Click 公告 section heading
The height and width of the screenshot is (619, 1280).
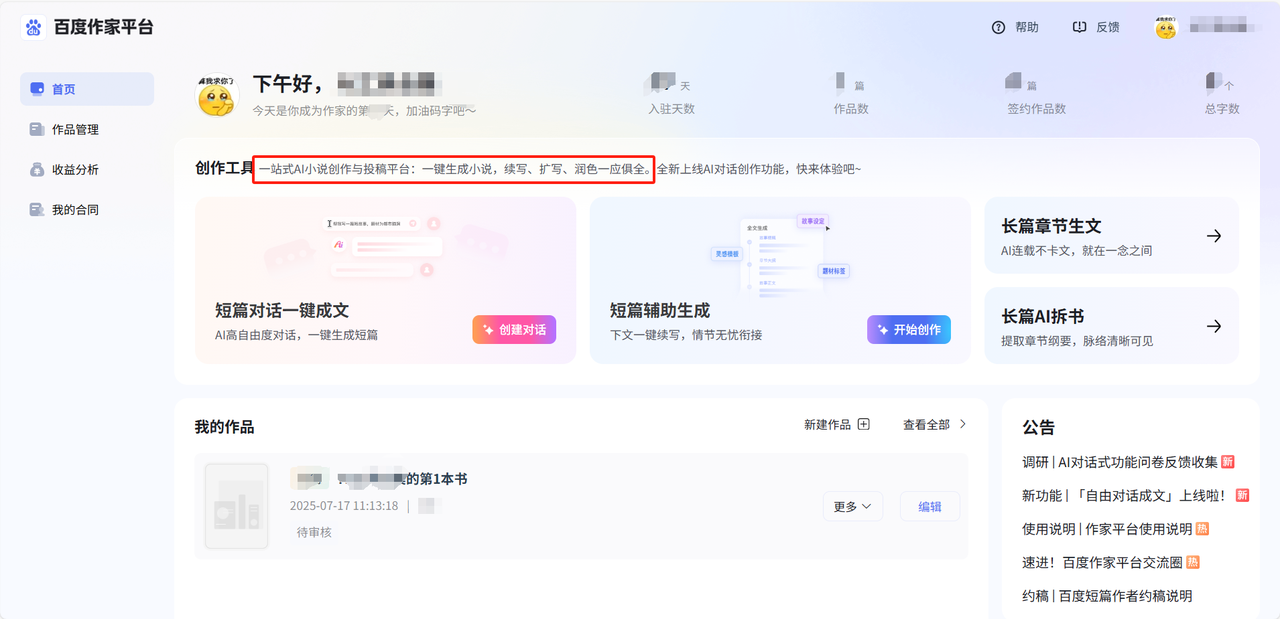tap(1038, 427)
